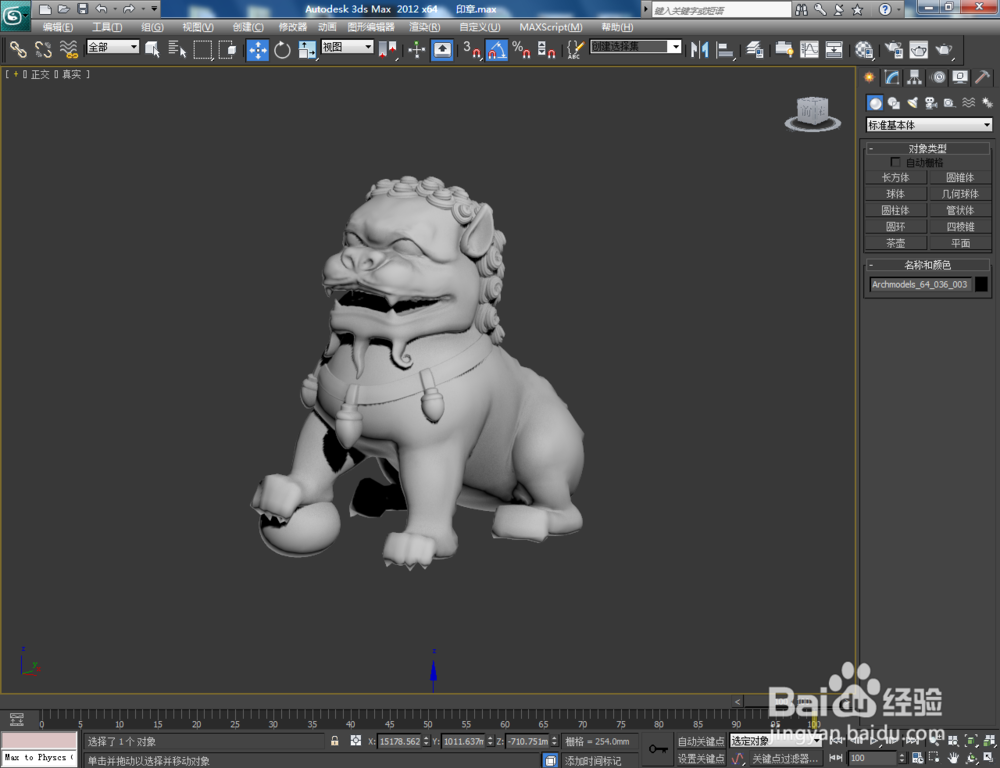
Task: Enable the 自动栅格 checkbox
Action: [895, 162]
